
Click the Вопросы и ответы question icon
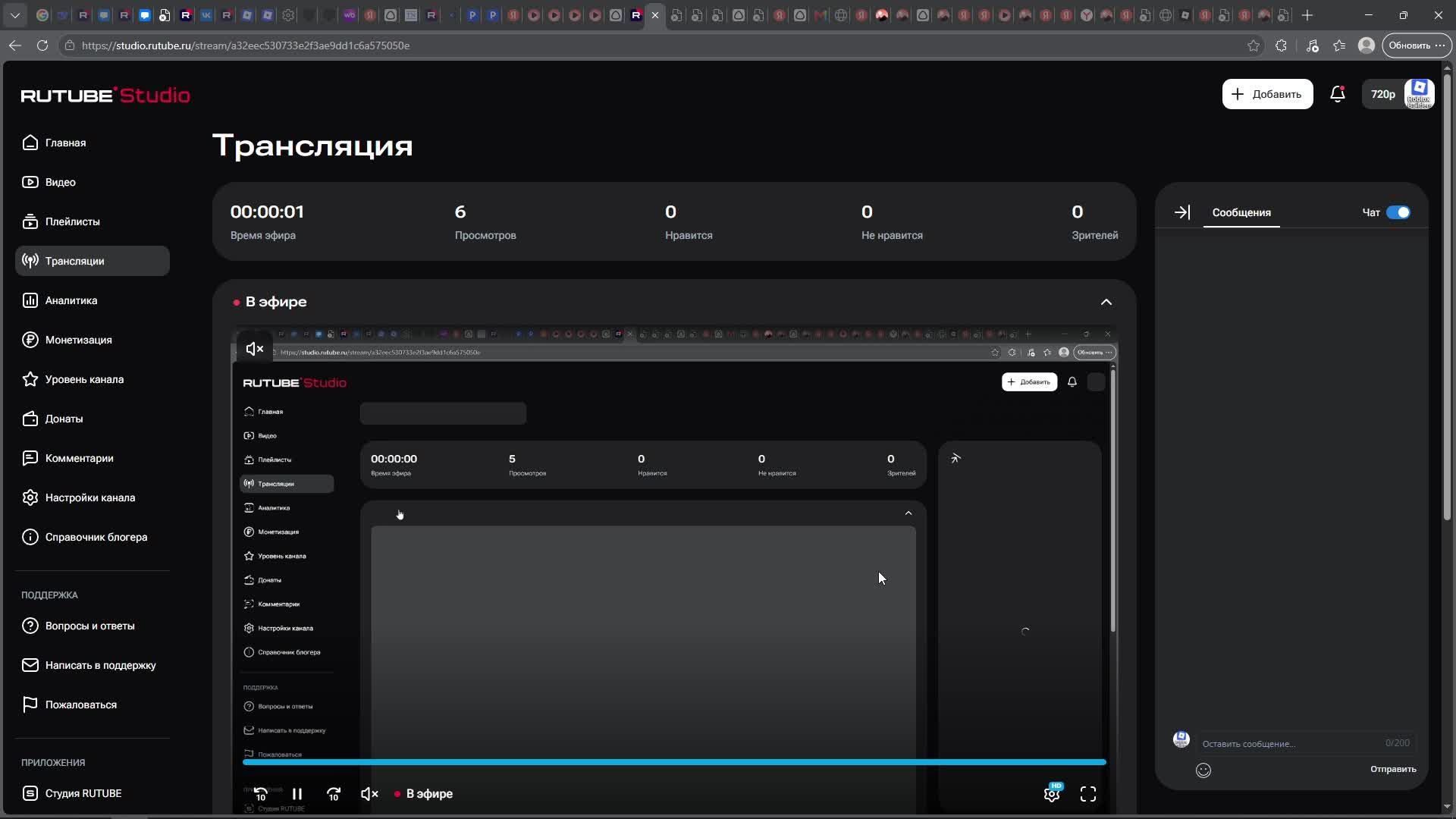point(30,626)
